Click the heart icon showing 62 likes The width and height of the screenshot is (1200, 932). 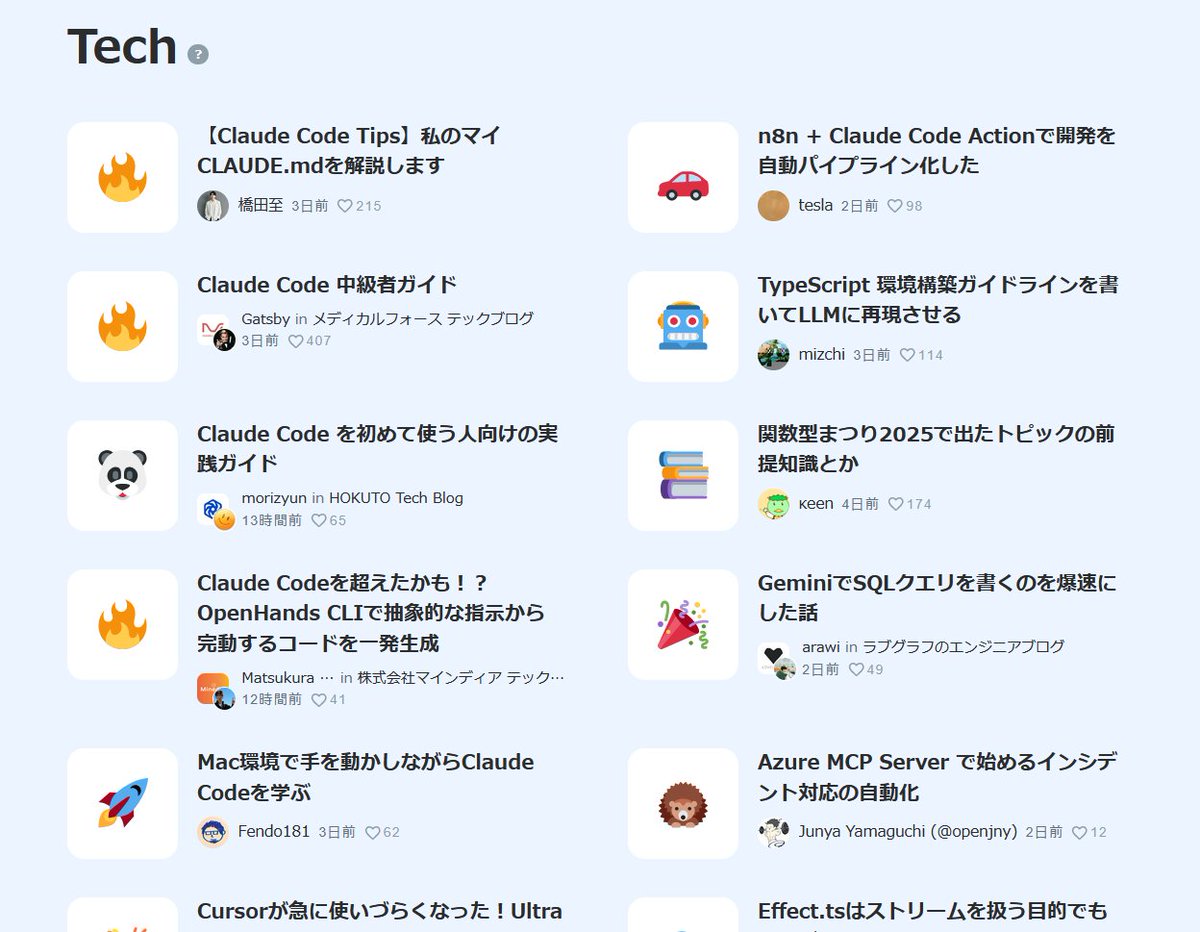373,832
